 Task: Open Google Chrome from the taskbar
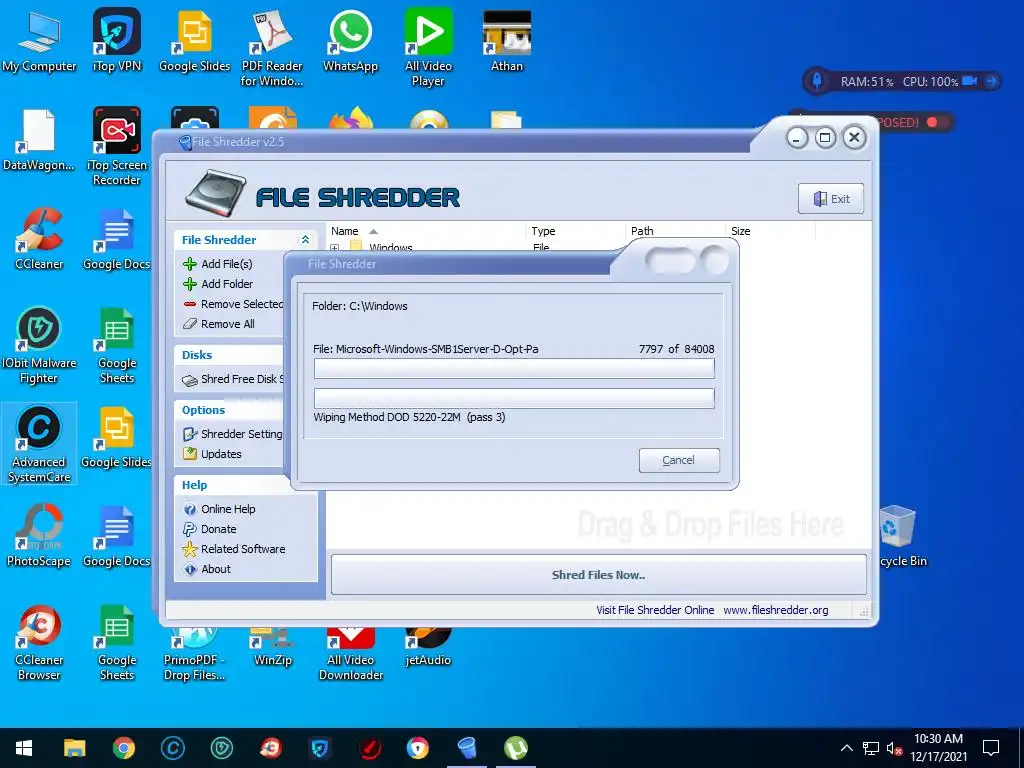123,748
